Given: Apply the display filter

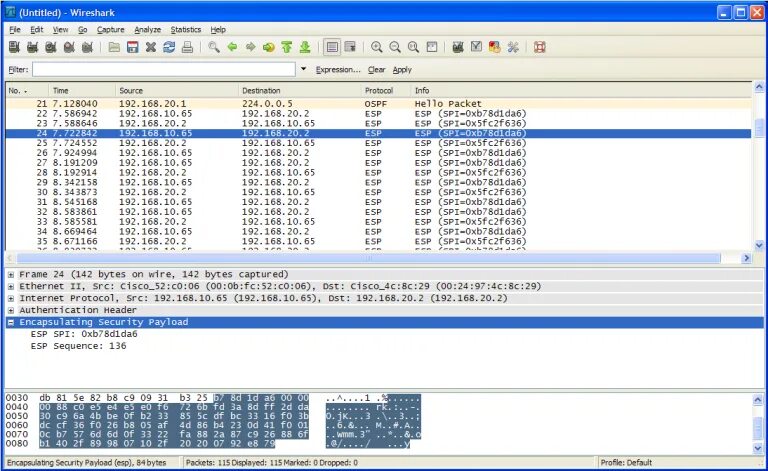Looking at the screenshot, I should 402,70.
